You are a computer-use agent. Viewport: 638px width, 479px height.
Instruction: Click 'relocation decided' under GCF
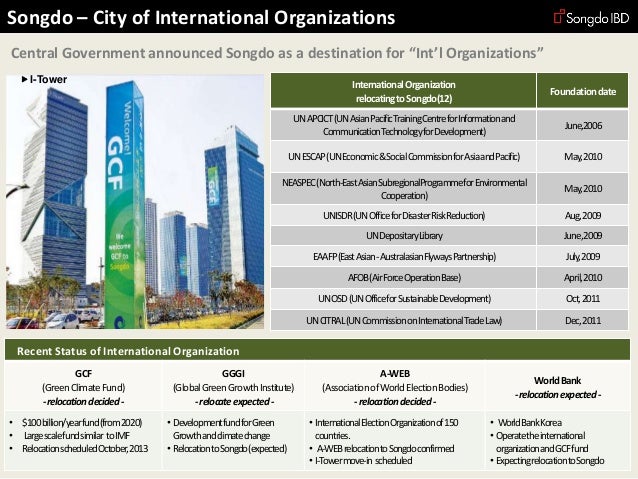[x=83, y=402]
